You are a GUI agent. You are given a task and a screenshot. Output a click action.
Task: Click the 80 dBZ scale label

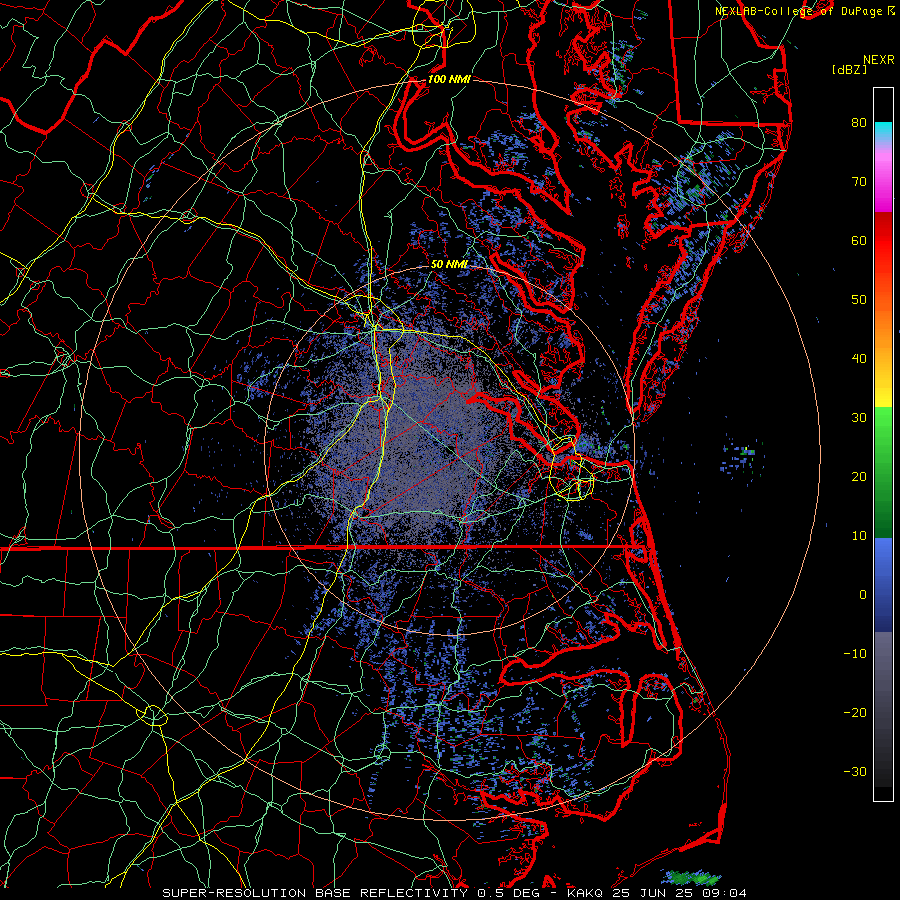tap(859, 123)
